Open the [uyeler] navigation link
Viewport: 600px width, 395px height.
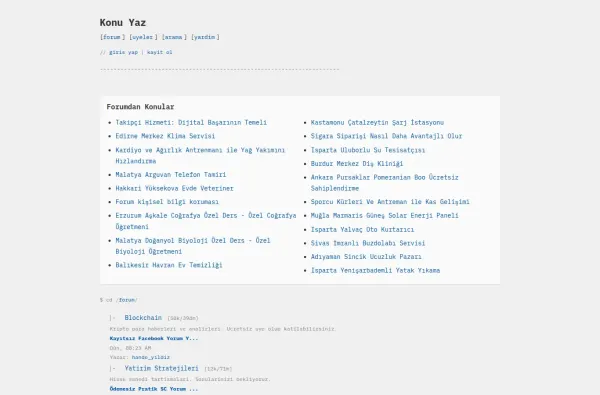point(143,37)
